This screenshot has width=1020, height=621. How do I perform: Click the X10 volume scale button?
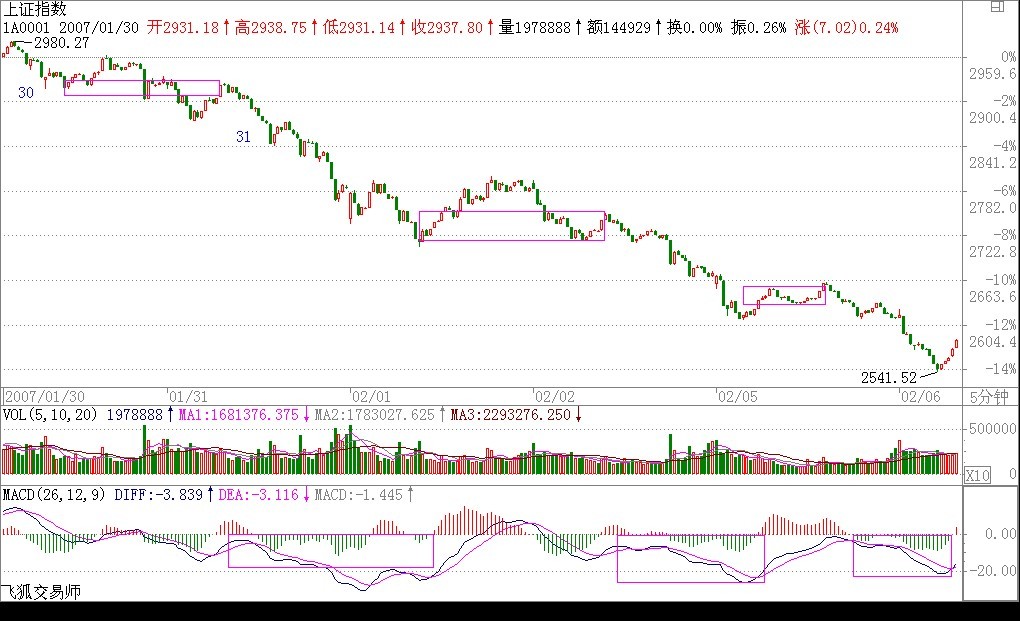[x=977, y=476]
